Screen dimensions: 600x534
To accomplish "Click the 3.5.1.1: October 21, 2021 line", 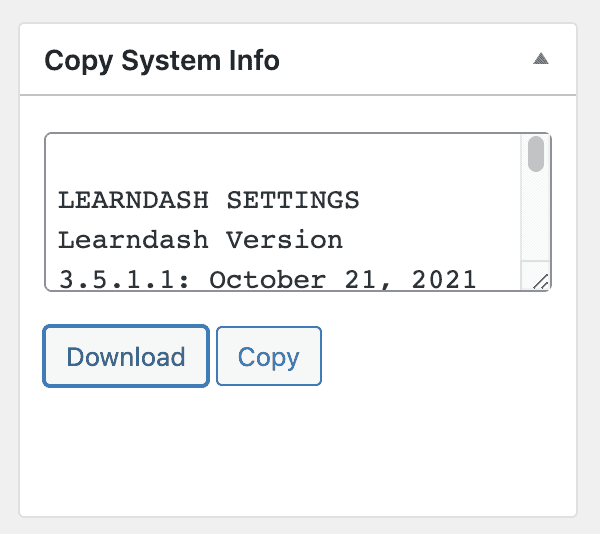I will click(267, 280).
